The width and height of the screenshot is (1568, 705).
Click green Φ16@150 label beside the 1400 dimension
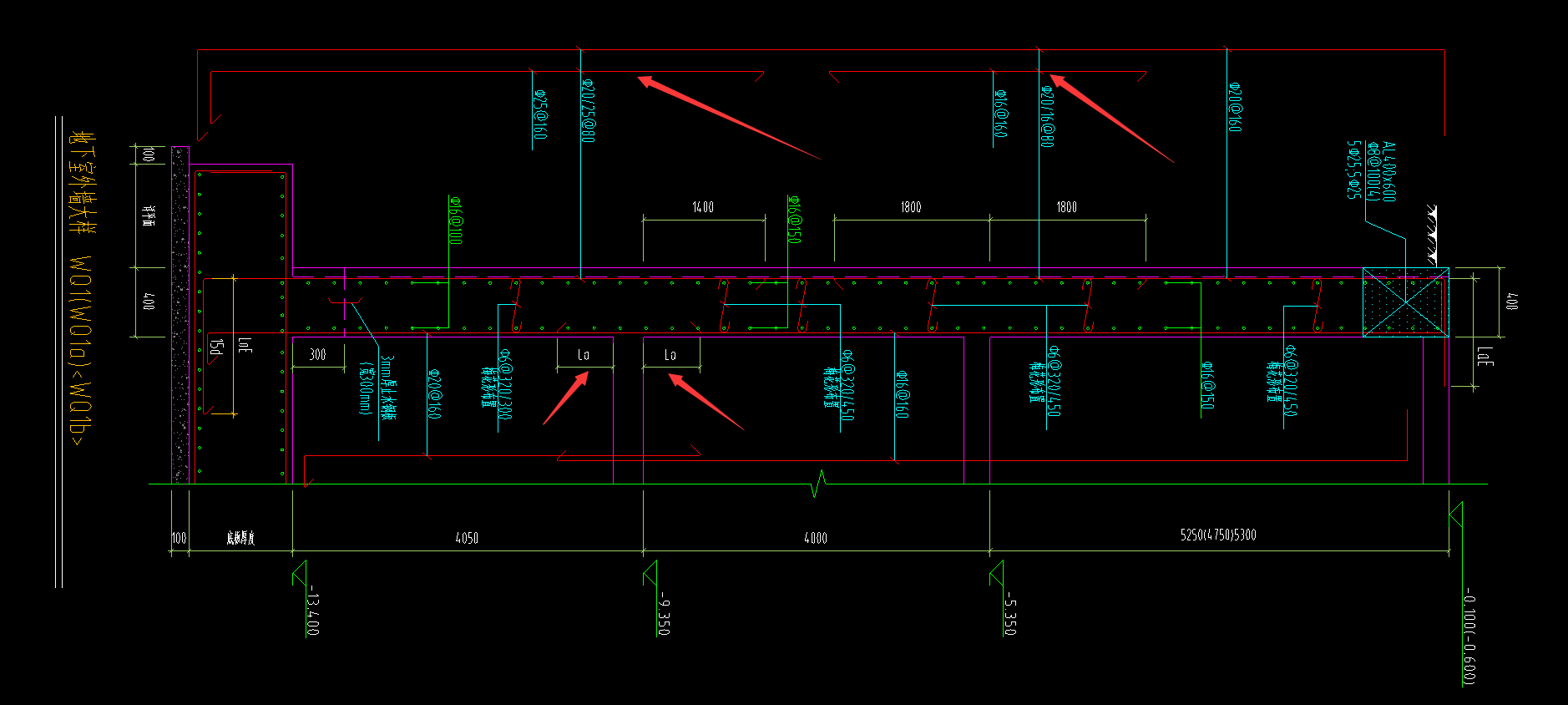795,220
